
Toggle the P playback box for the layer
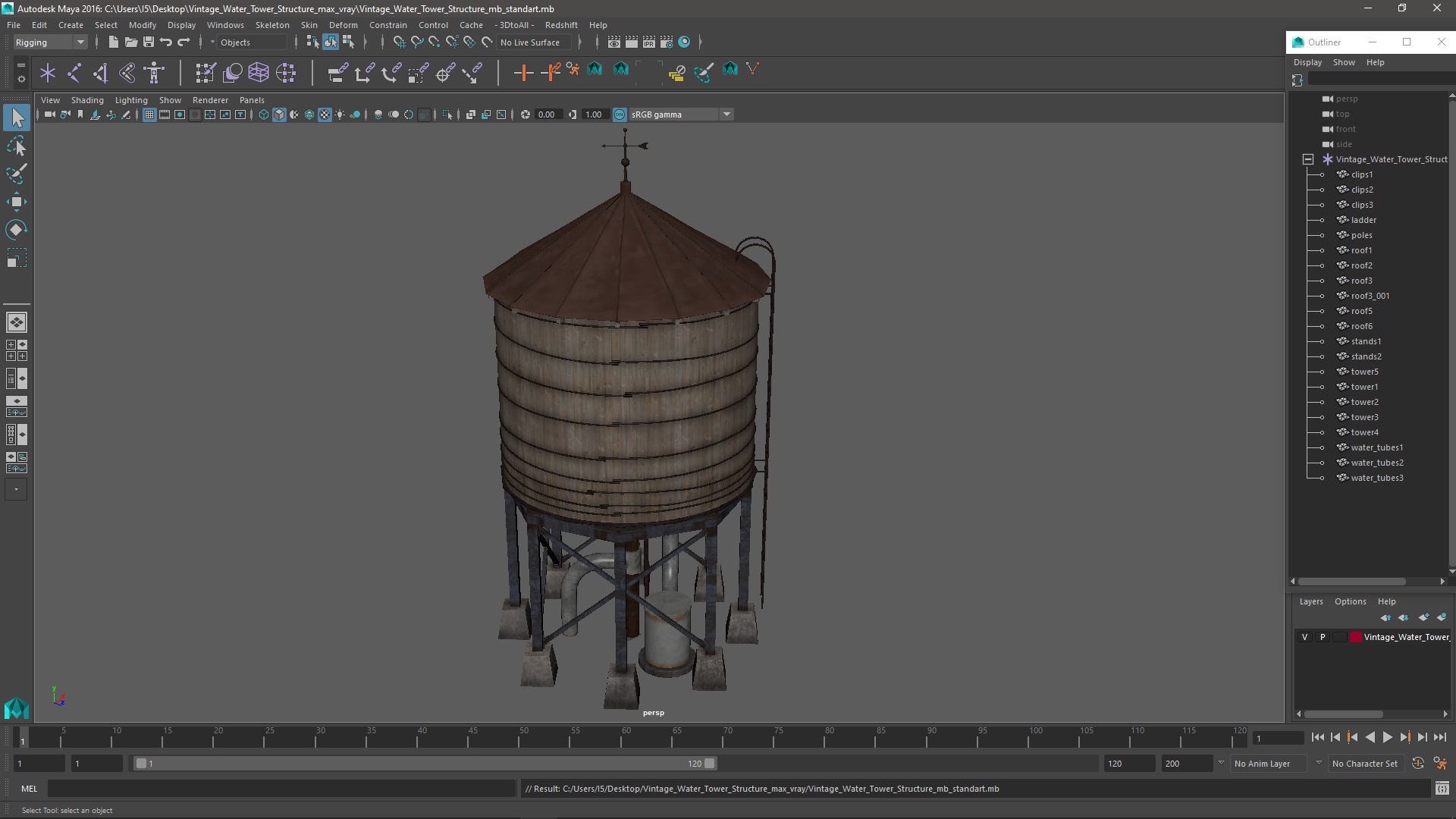click(x=1323, y=637)
